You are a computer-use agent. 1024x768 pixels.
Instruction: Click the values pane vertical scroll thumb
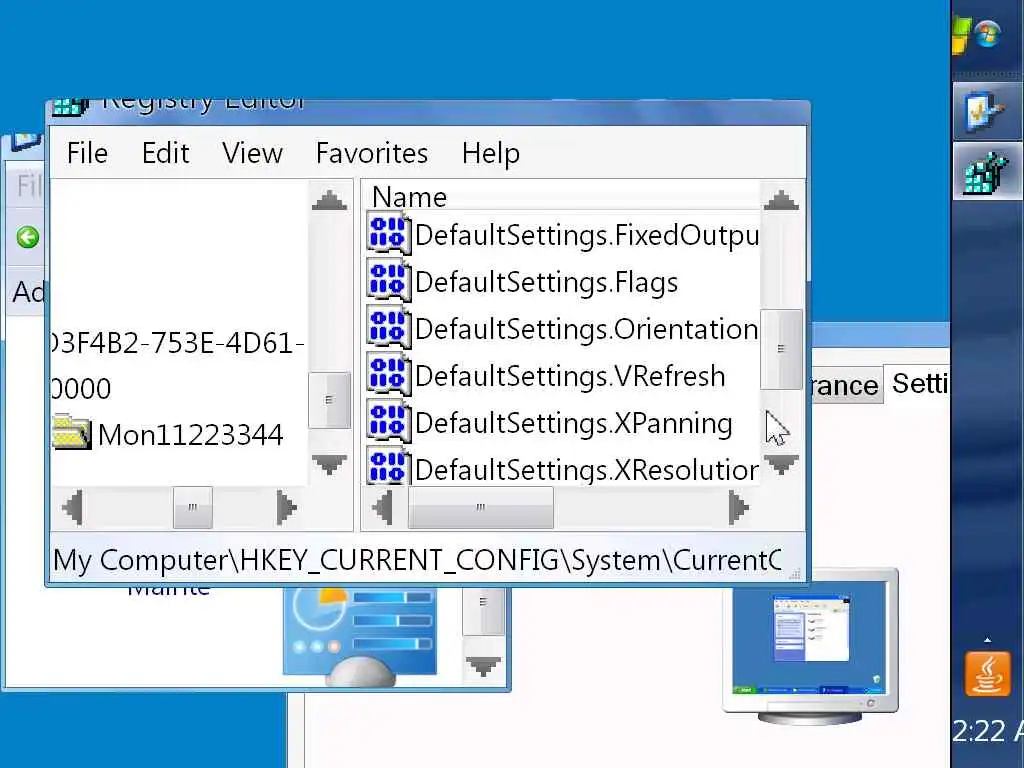781,349
